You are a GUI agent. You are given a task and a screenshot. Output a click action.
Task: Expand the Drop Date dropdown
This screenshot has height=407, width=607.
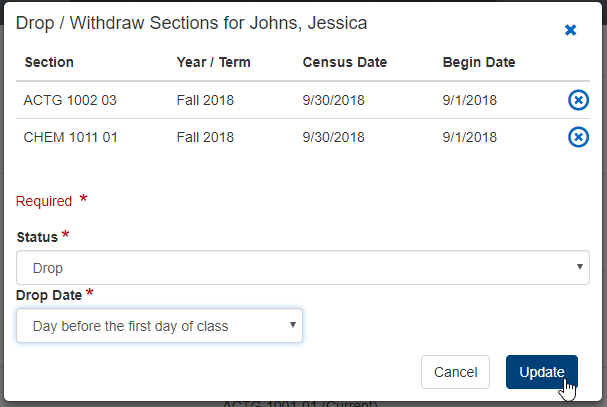160,325
